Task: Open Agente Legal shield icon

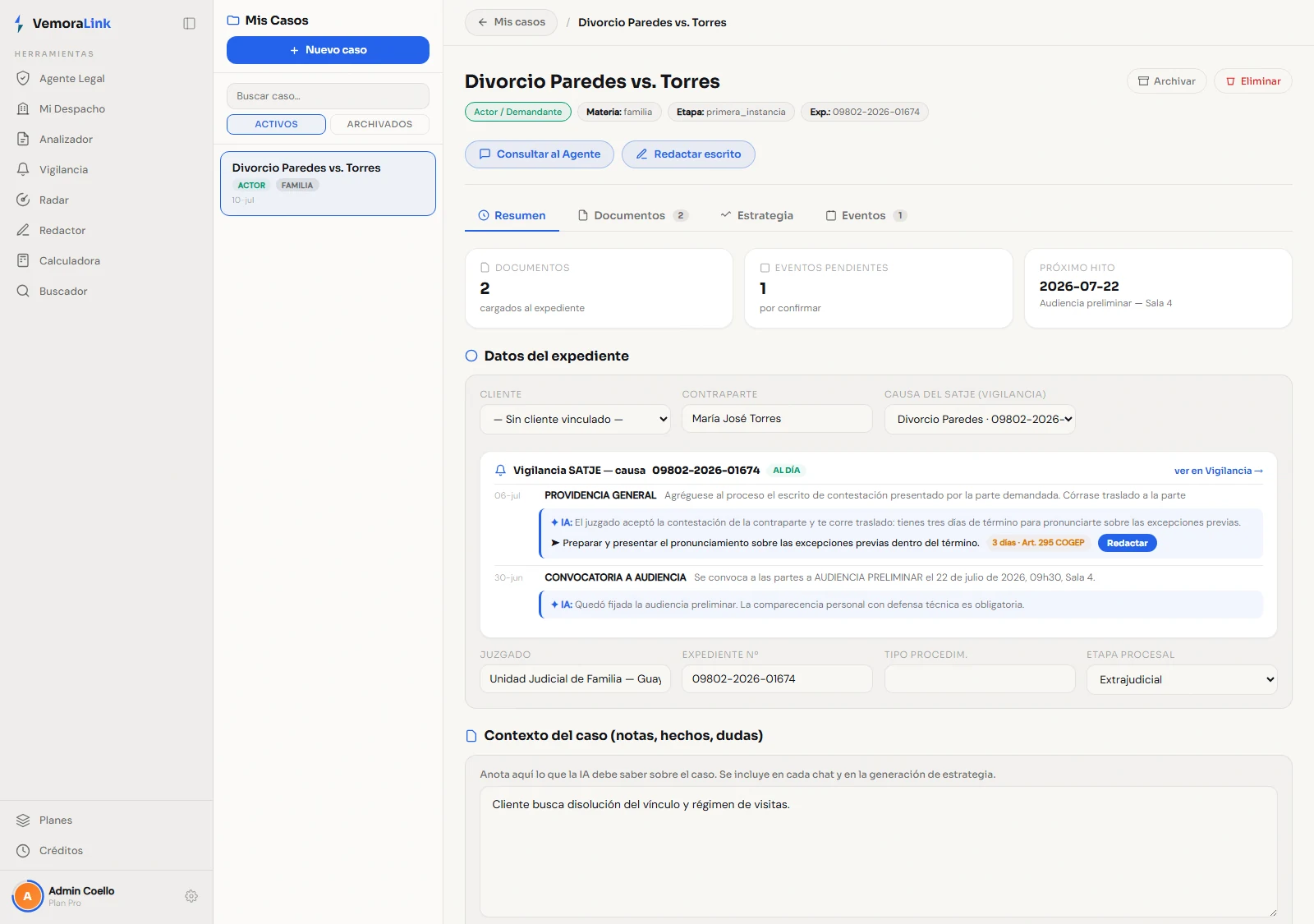Action: (23, 79)
